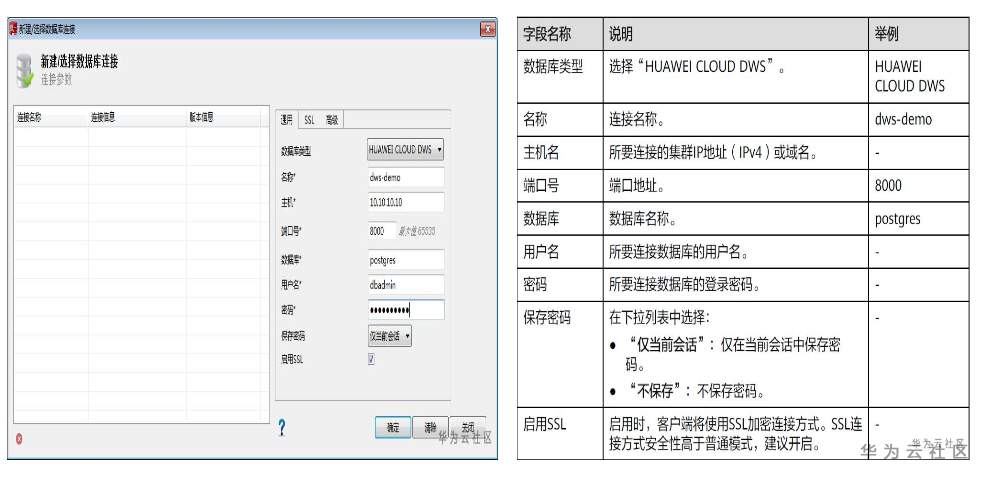981x477 pixels.
Task: Click the 启用SSL row label in the table
Action: coord(544,424)
